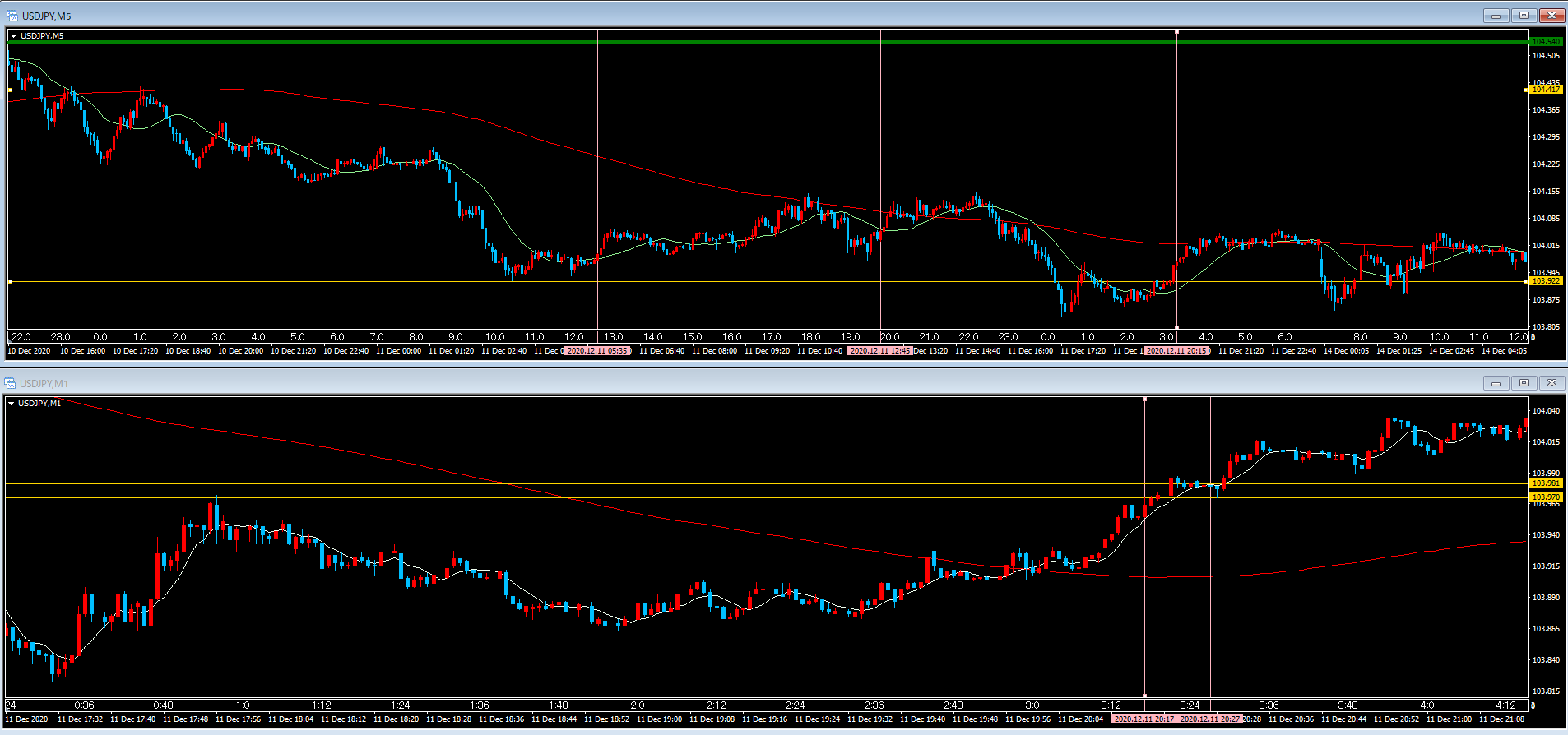Close the USDJPY,M1 chart window
The width and height of the screenshot is (1568, 735).
[x=1552, y=383]
